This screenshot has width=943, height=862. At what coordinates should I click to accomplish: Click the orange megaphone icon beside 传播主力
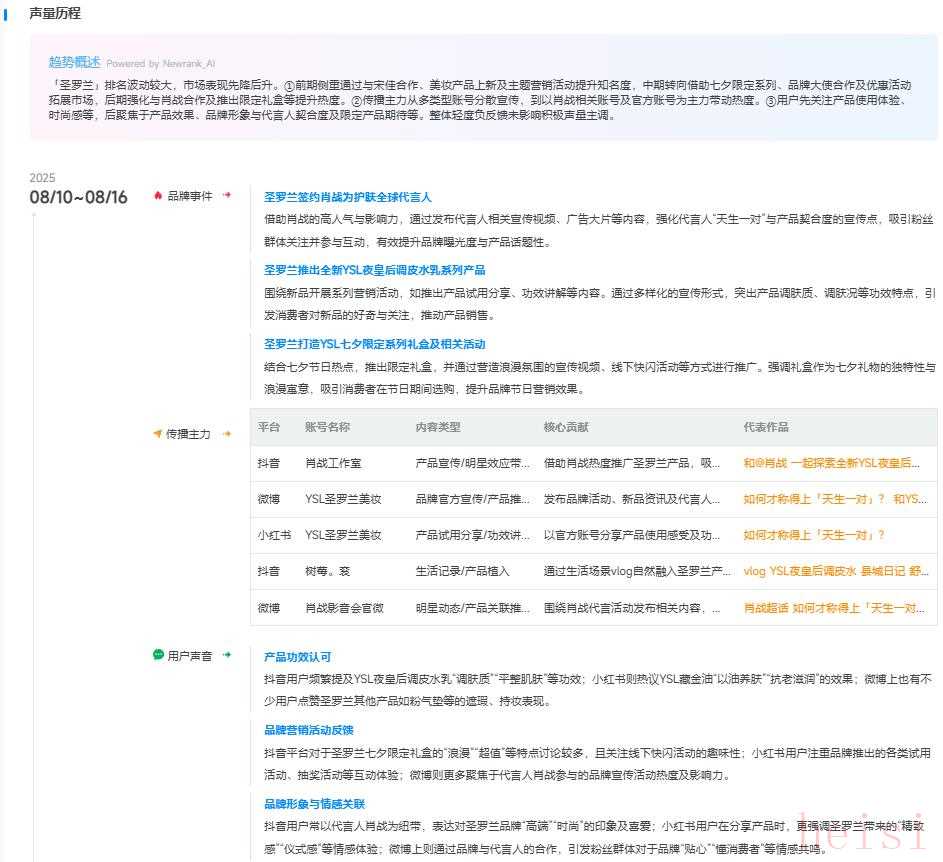tap(158, 433)
